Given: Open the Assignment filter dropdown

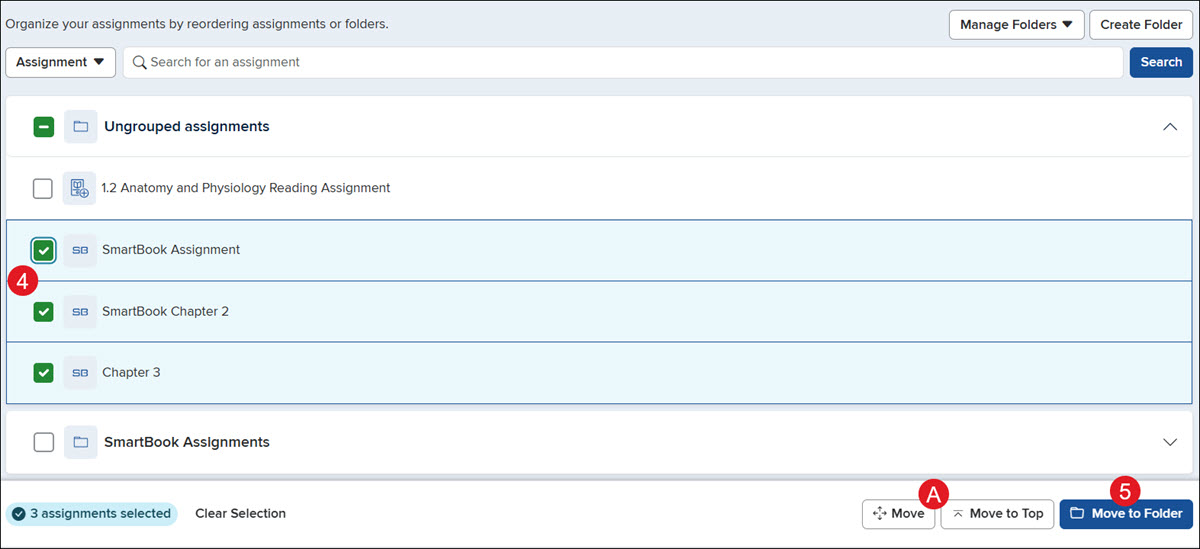Looking at the screenshot, I should [60, 62].
